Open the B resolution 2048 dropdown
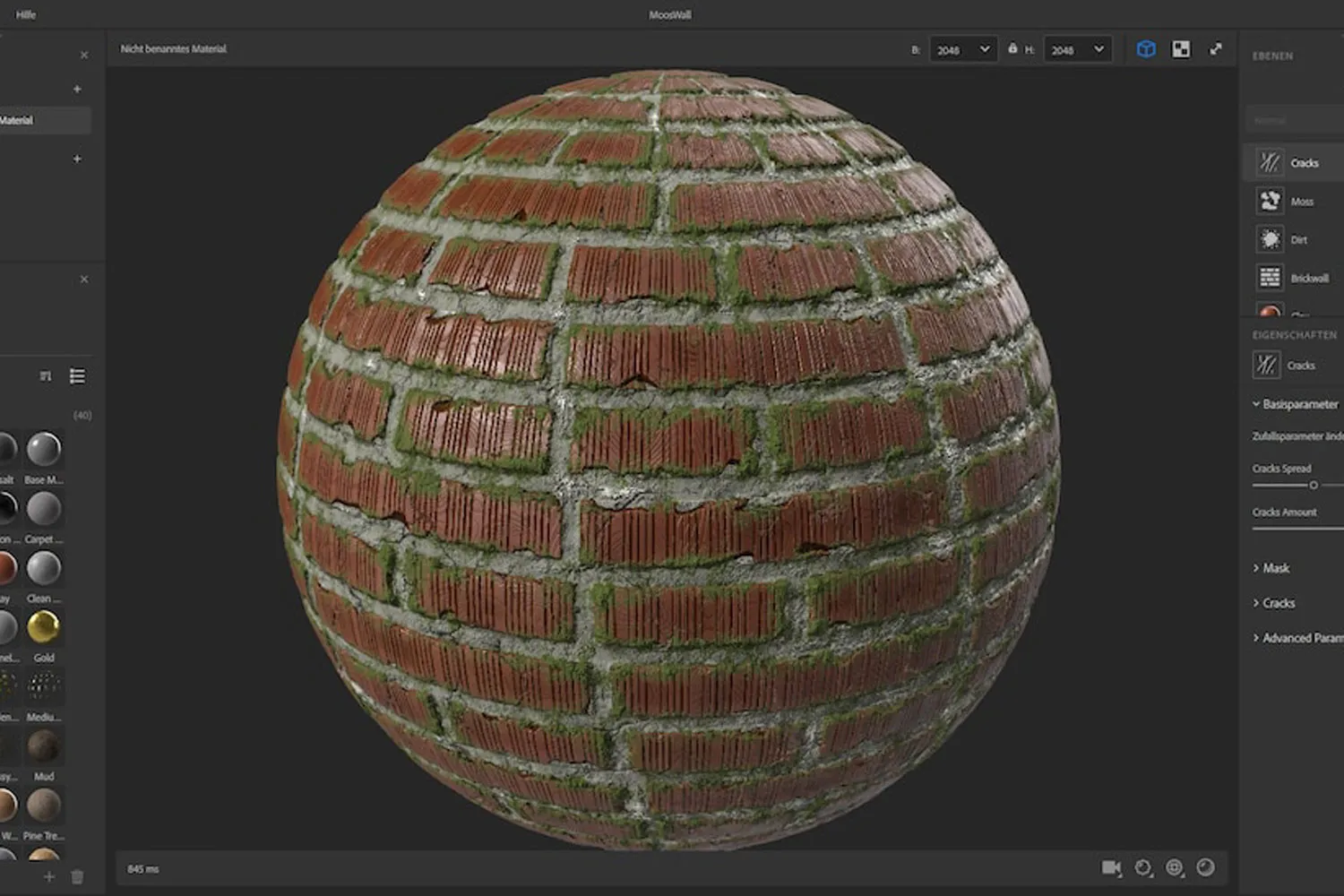Screen dimensions: 1344x896 [963, 49]
